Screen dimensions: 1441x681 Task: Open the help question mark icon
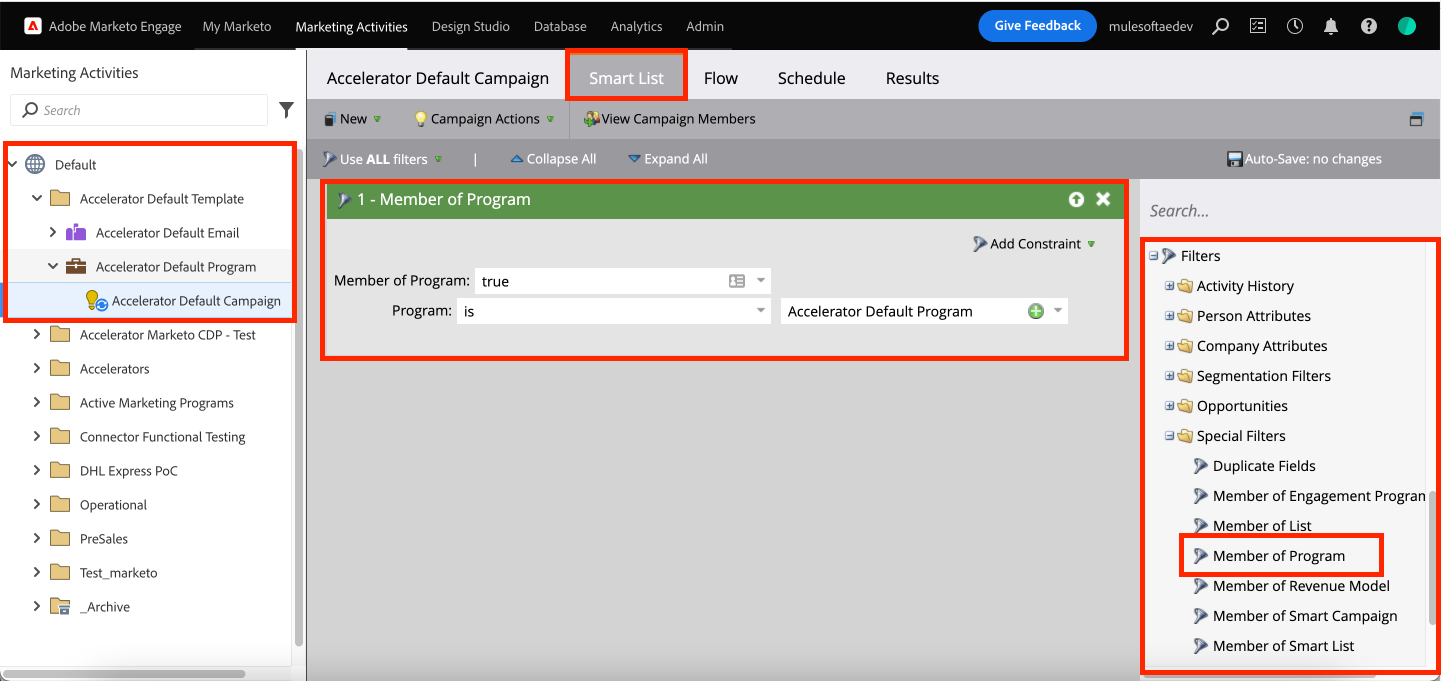point(1369,27)
